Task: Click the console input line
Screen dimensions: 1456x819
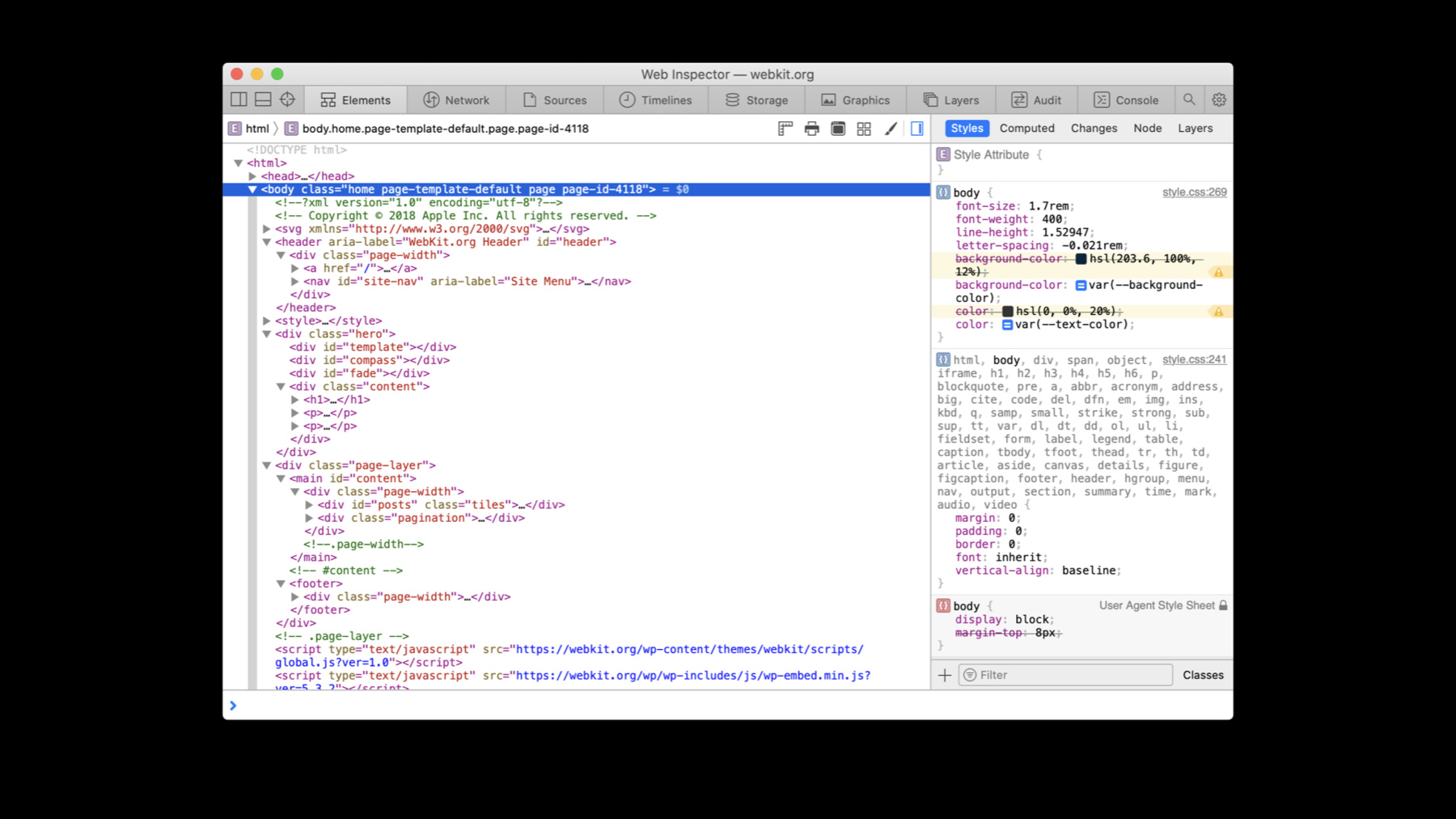Action: (728, 706)
